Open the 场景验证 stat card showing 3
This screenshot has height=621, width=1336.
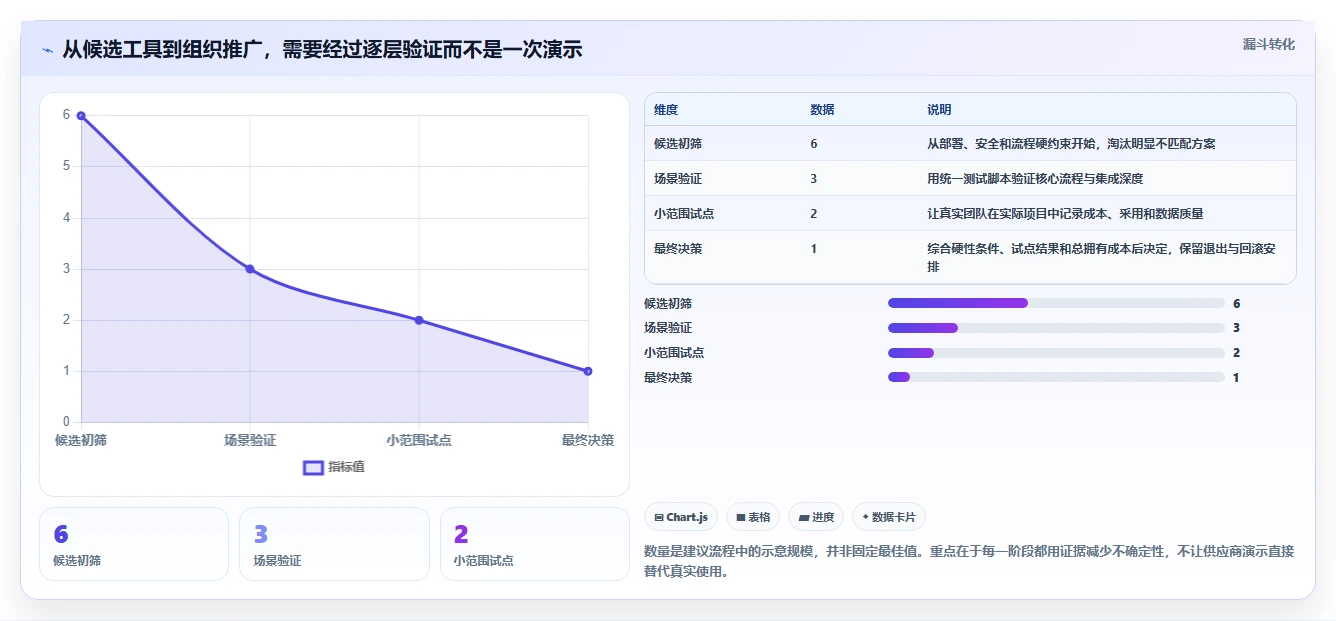pyautogui.click(x=334, y=544)
